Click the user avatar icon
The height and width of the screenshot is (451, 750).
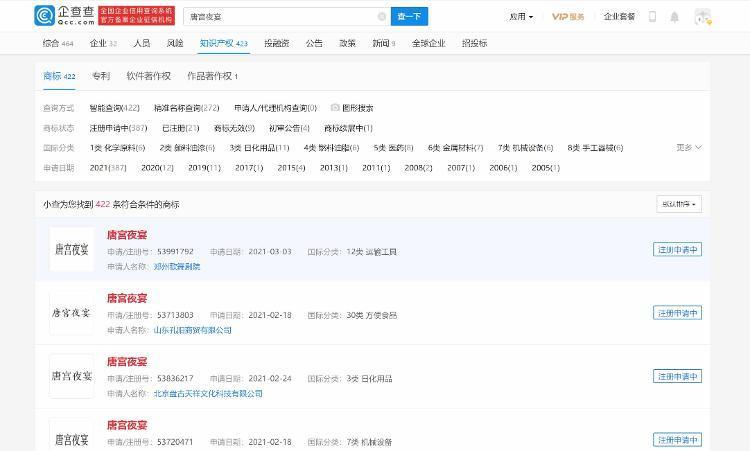pos(703,17)
